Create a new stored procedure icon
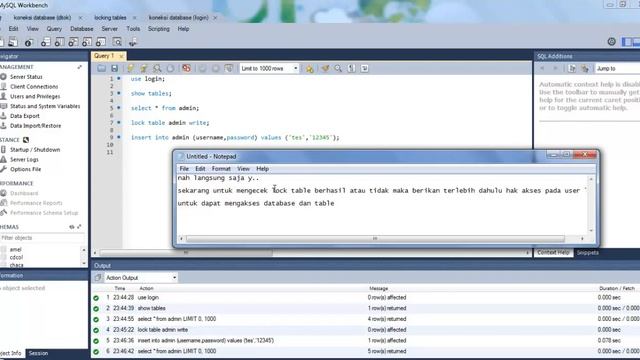The height and width of the screenshot is (360, 640). 87,42
